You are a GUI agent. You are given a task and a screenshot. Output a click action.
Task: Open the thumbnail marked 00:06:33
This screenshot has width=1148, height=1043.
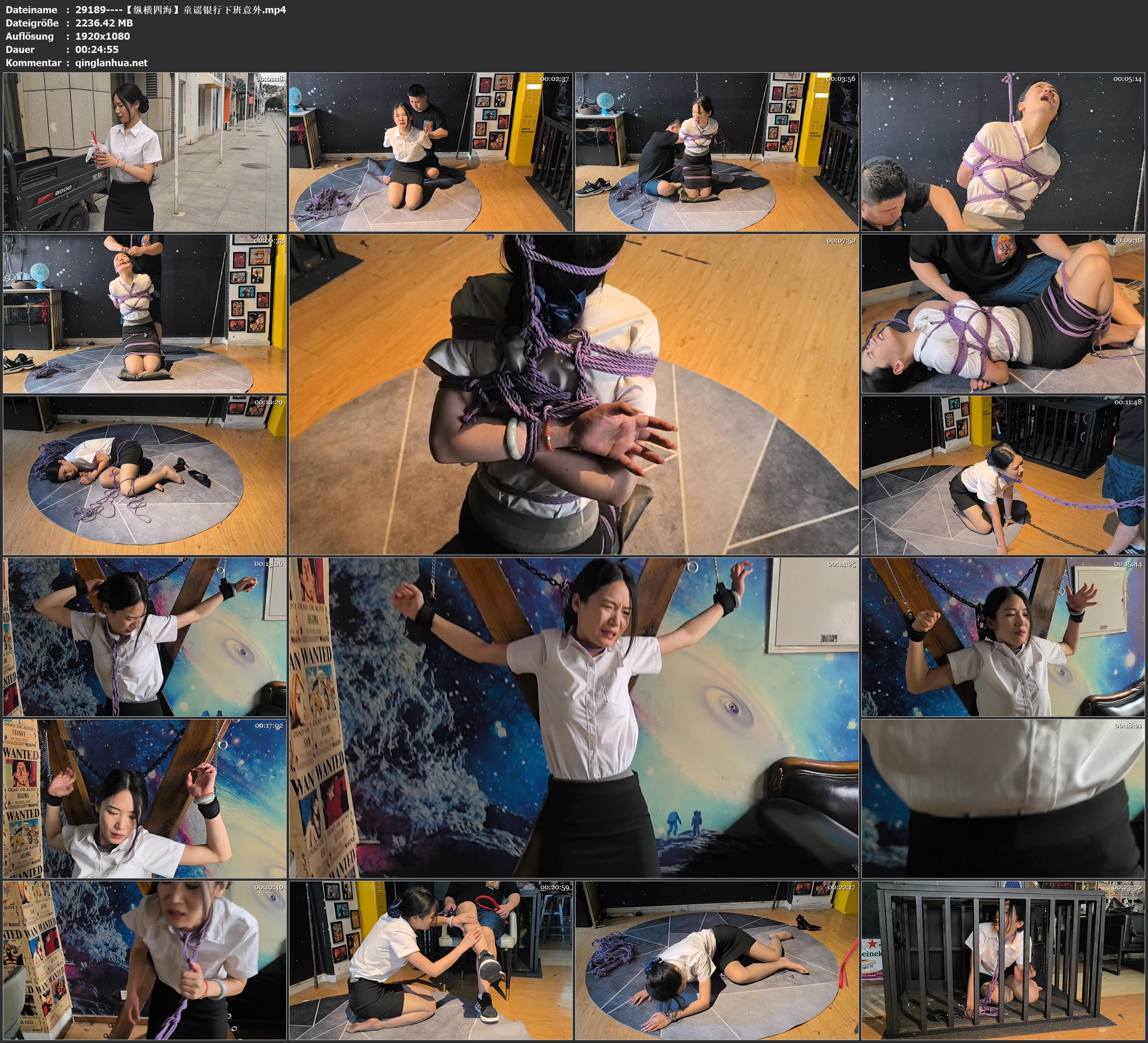click(x=145, y=313)
